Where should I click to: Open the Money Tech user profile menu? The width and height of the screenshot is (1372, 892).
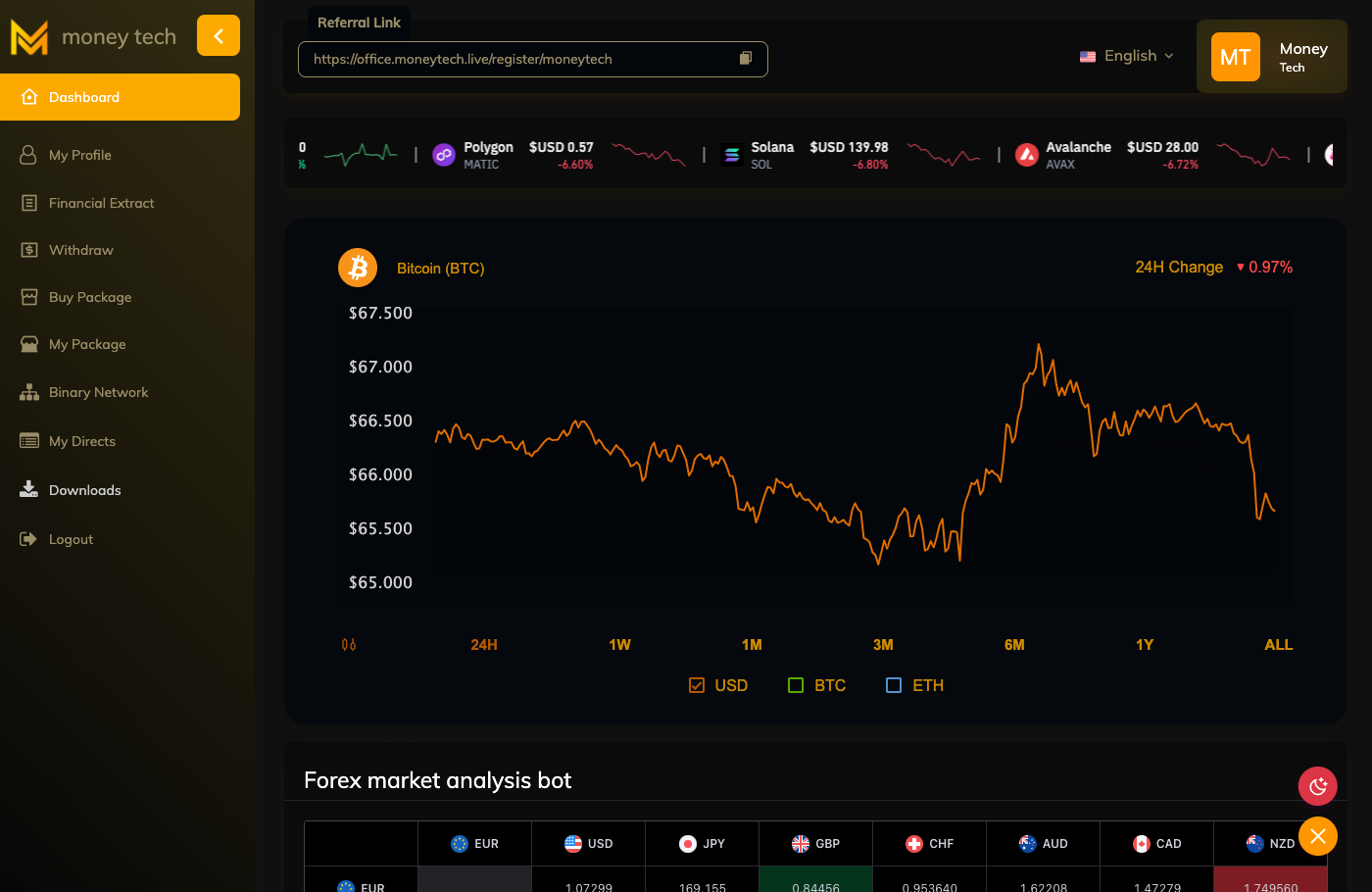coord(1271,57)
